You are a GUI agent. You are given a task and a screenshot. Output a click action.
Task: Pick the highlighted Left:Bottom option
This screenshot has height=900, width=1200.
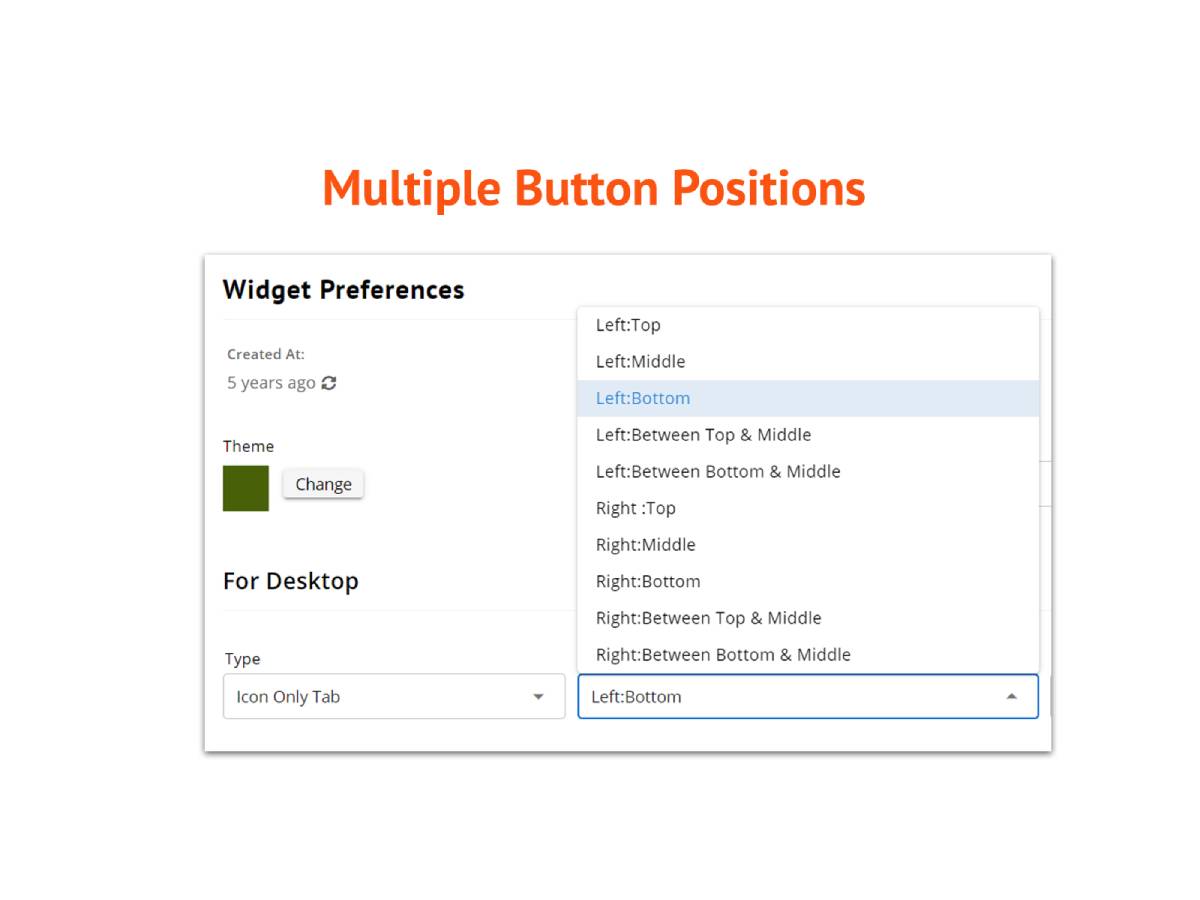[x=808, y=398]
